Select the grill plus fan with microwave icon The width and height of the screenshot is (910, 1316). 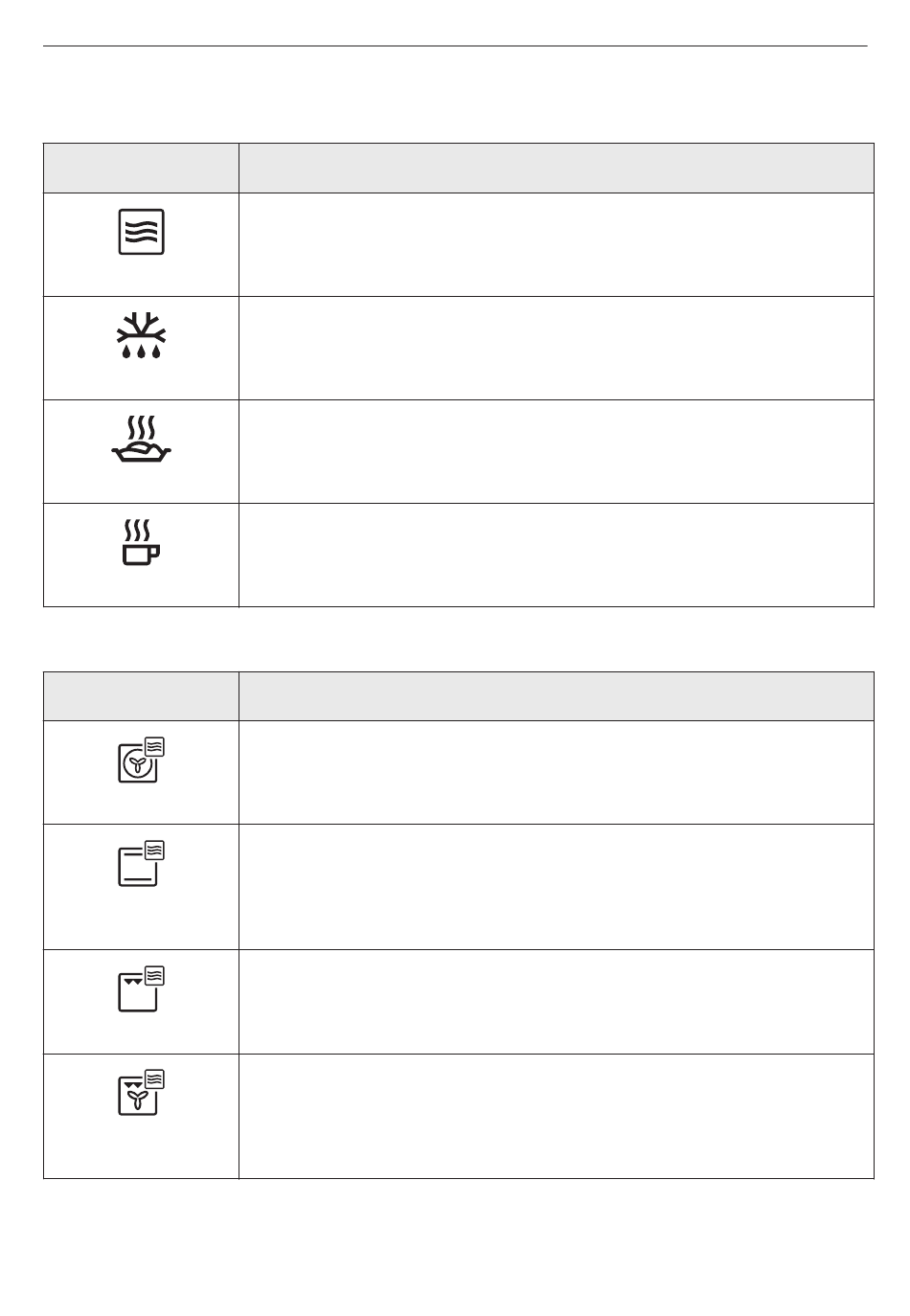tap(142, 1093)
